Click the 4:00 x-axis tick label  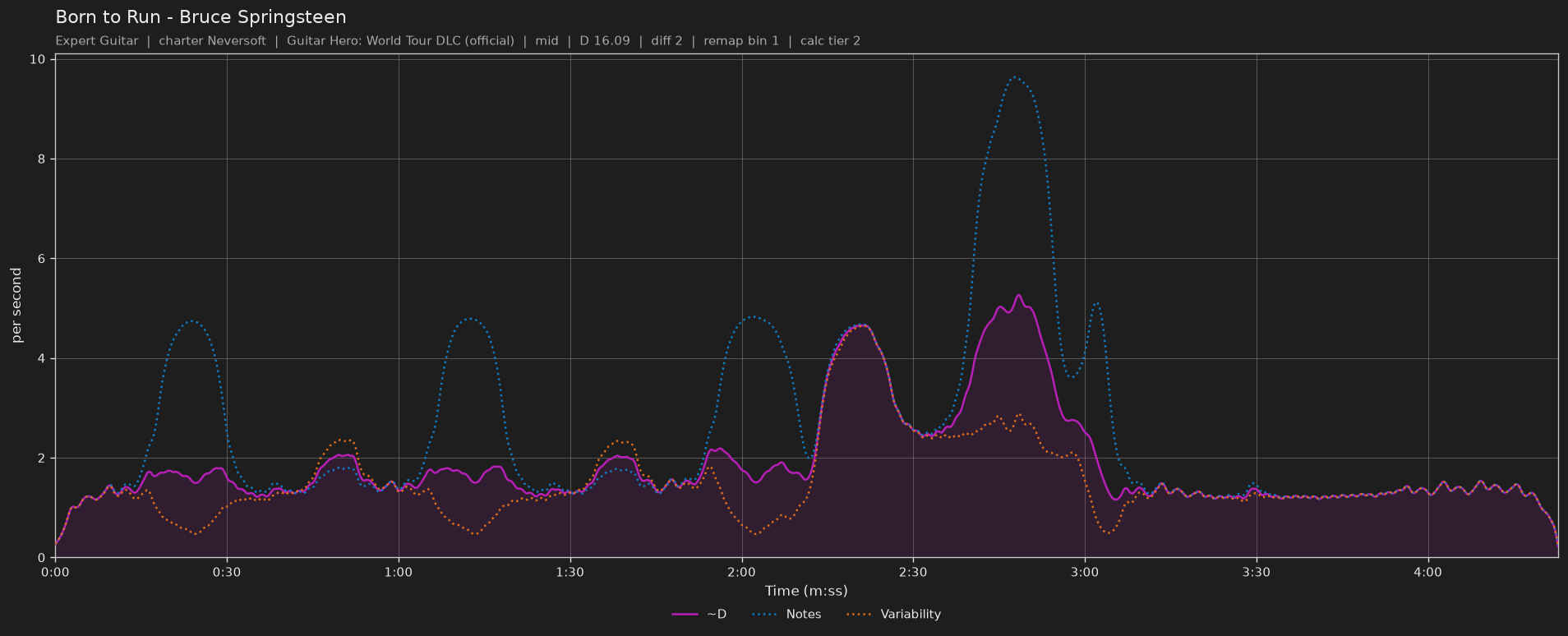(1428, 573)
